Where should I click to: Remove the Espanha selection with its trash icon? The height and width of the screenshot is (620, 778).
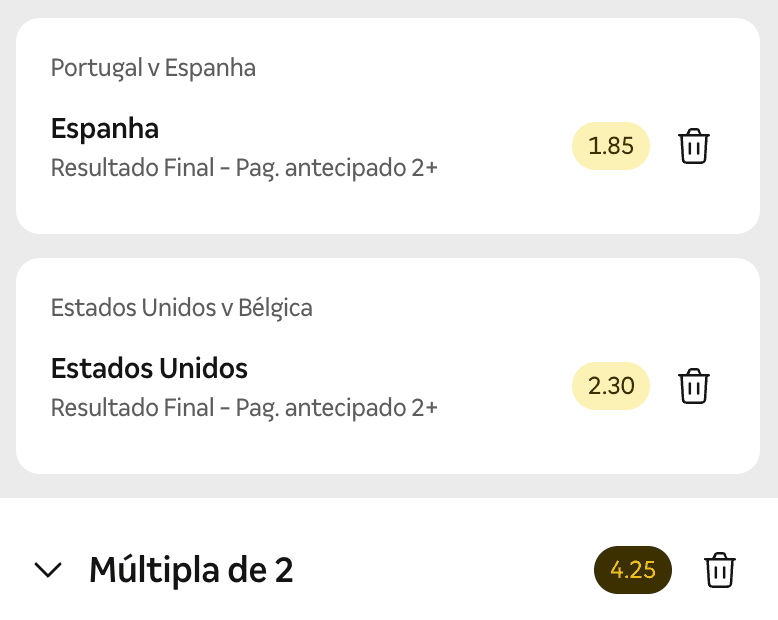click(694, 146)
